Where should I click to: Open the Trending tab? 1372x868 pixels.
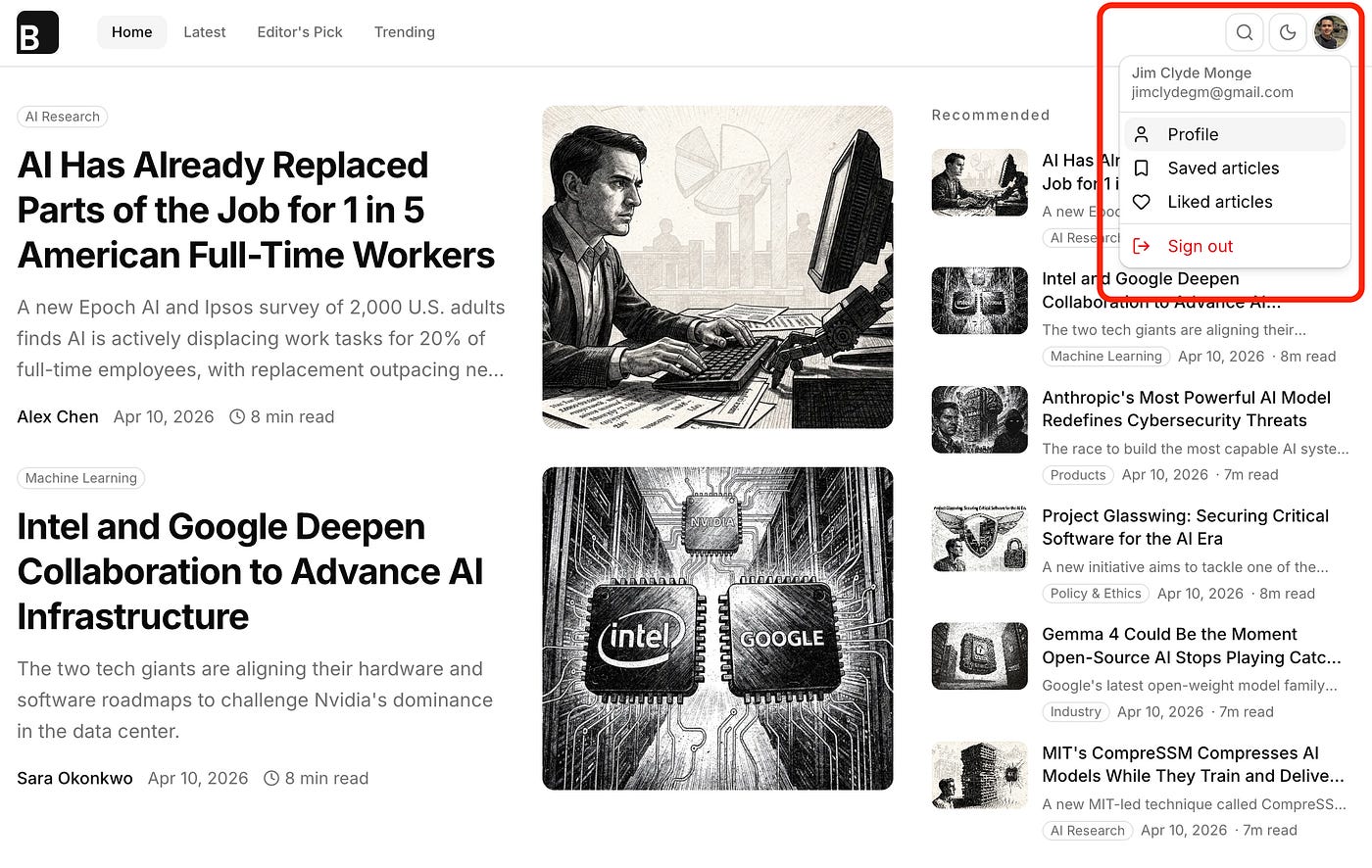tap(405, 32)
